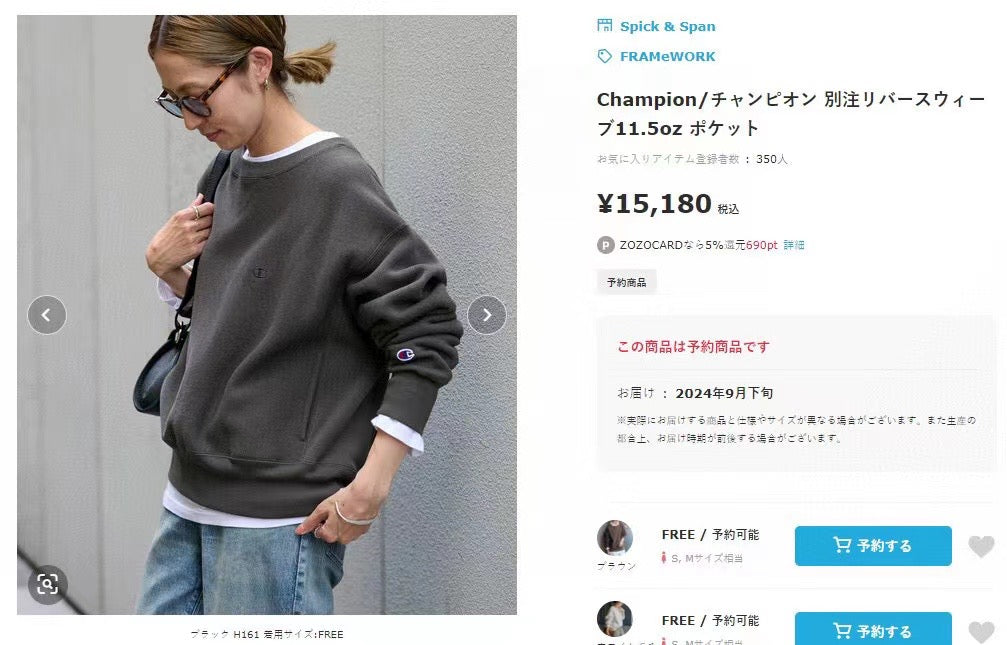
Task: Click the ZOZOCARD point P icon
Action: 606,245
